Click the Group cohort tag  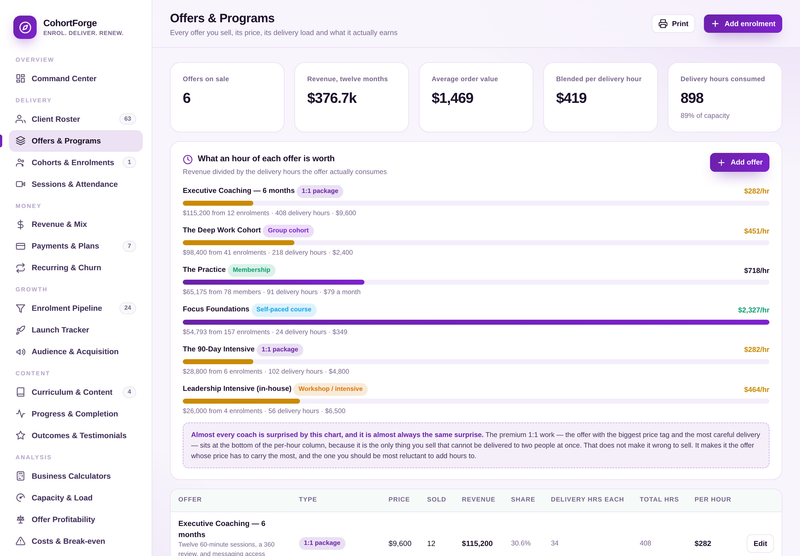[x=288, y=231]
